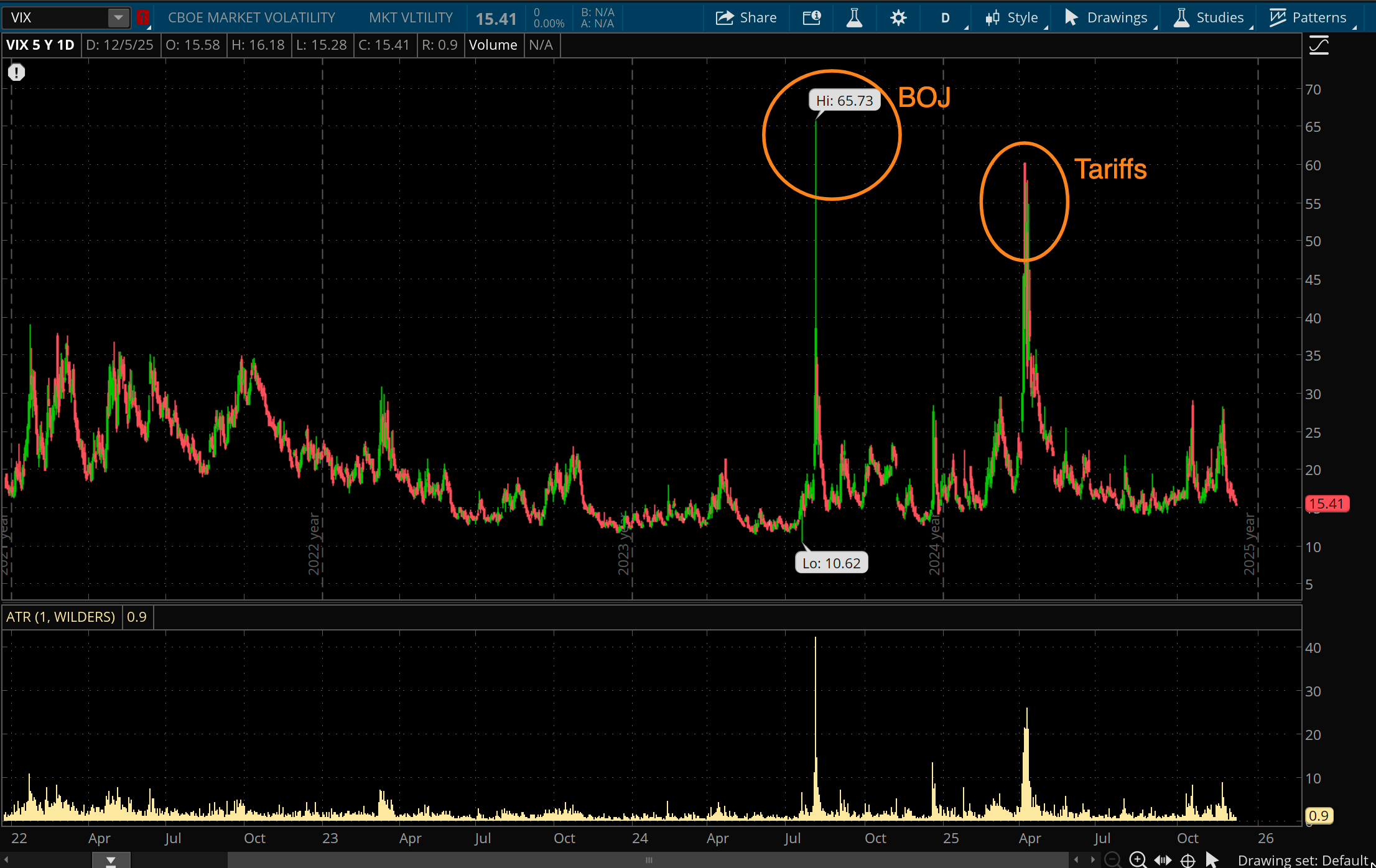Click the exclamation alert icon on chart
The height and width of the screenshot is (868, 1376).
[x=16, y=73]
